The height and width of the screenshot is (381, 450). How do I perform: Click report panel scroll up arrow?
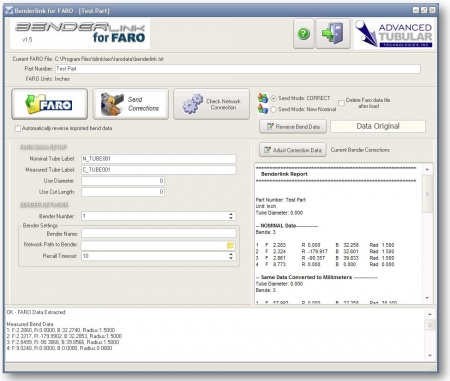coord(427,170)
